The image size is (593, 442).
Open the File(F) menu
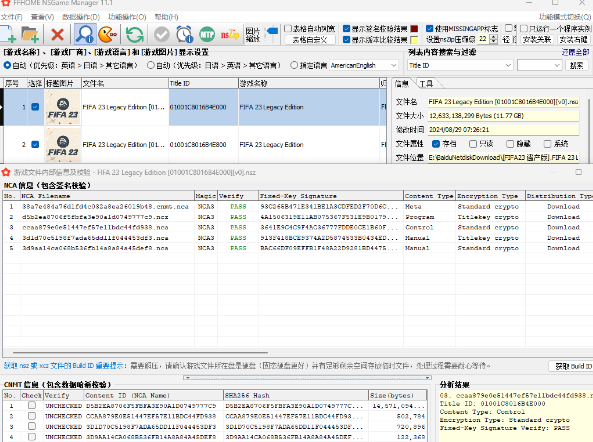pyautogui.click(x=11, y=17)
